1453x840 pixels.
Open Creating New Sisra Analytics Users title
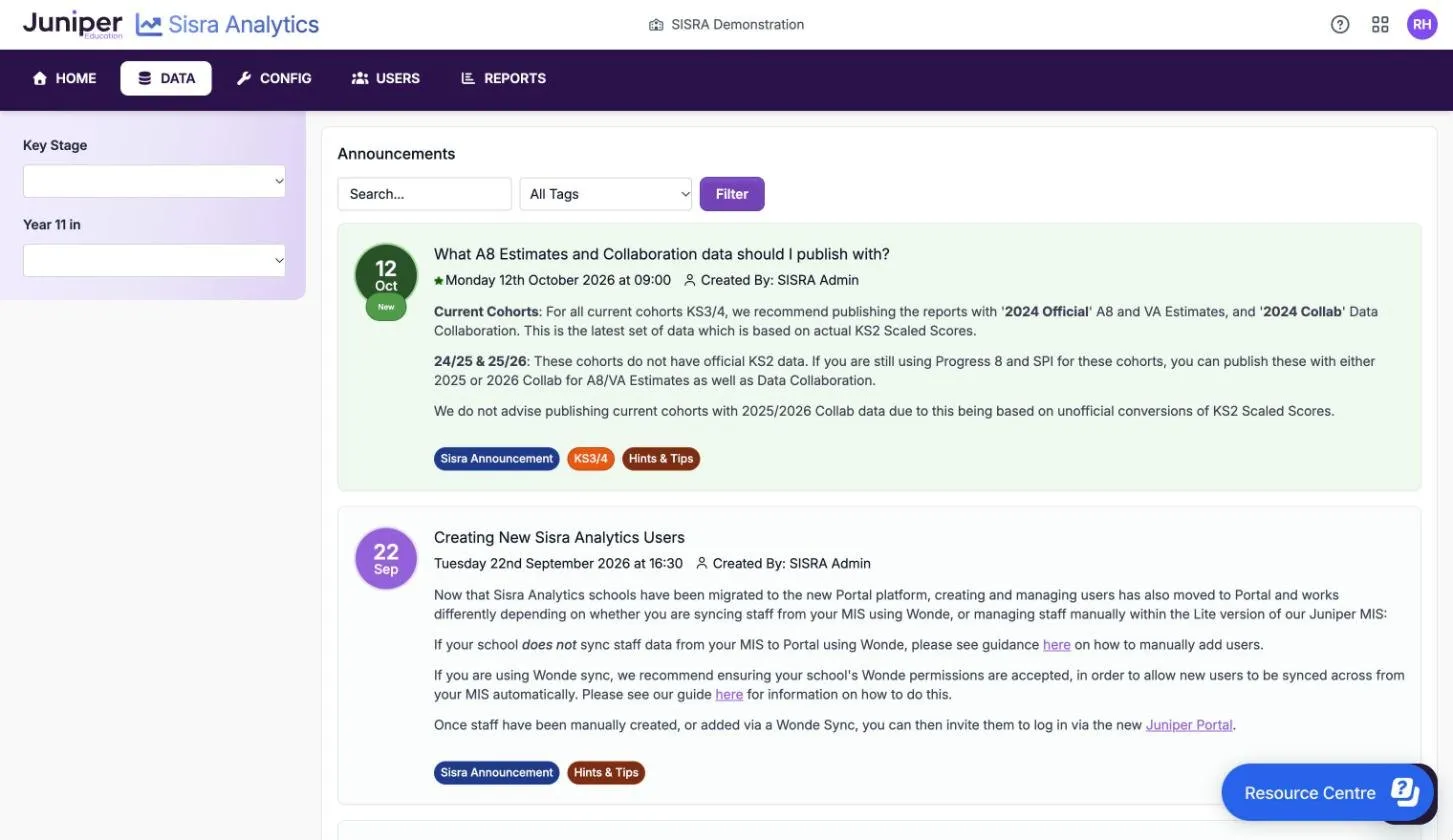click(x=559, y=537)
